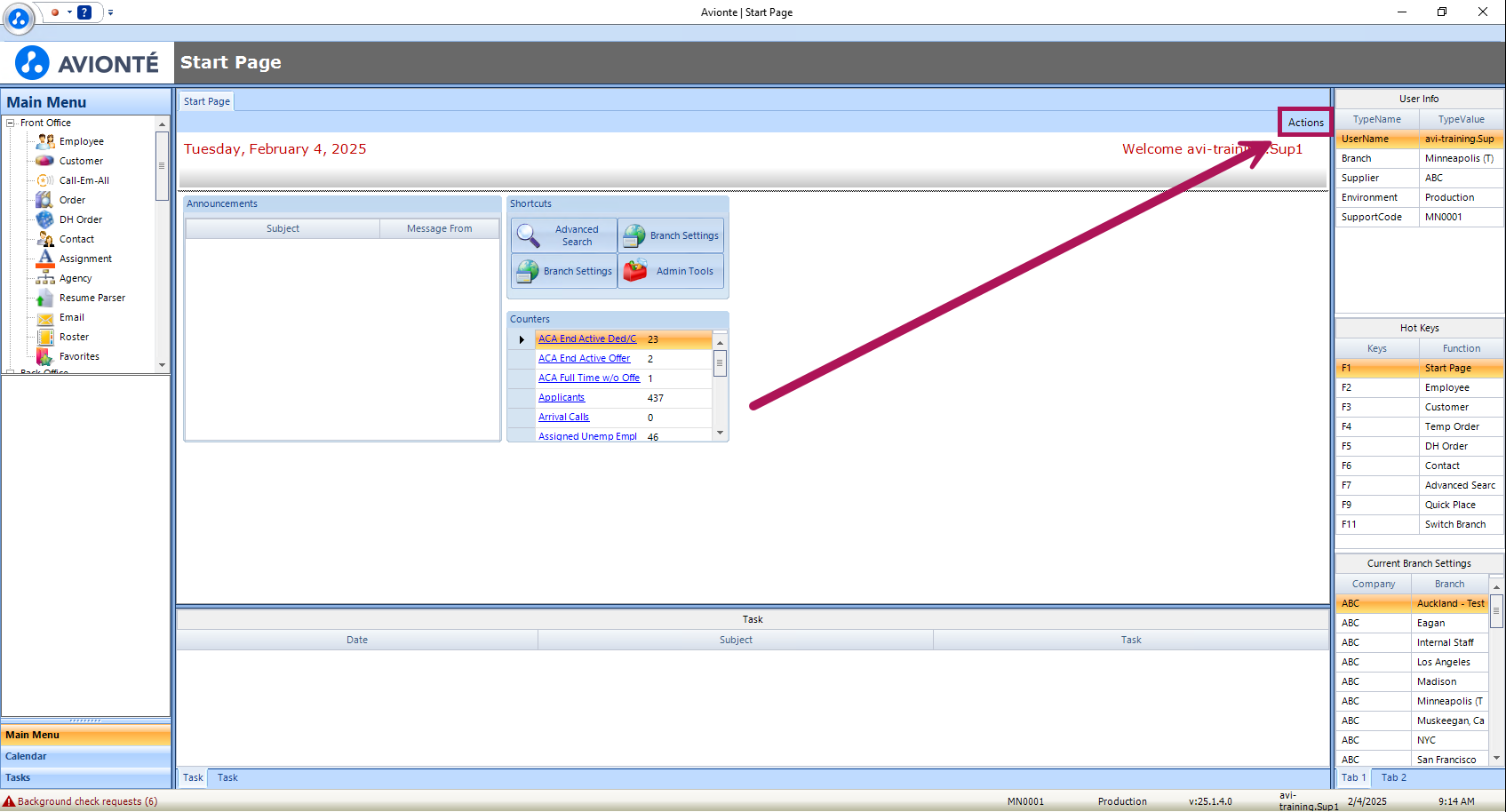Open the Favorites icon
Image resolution: width=1506 pixels, height=812 pixels.
pyautogui.click(x=45, y=356)
